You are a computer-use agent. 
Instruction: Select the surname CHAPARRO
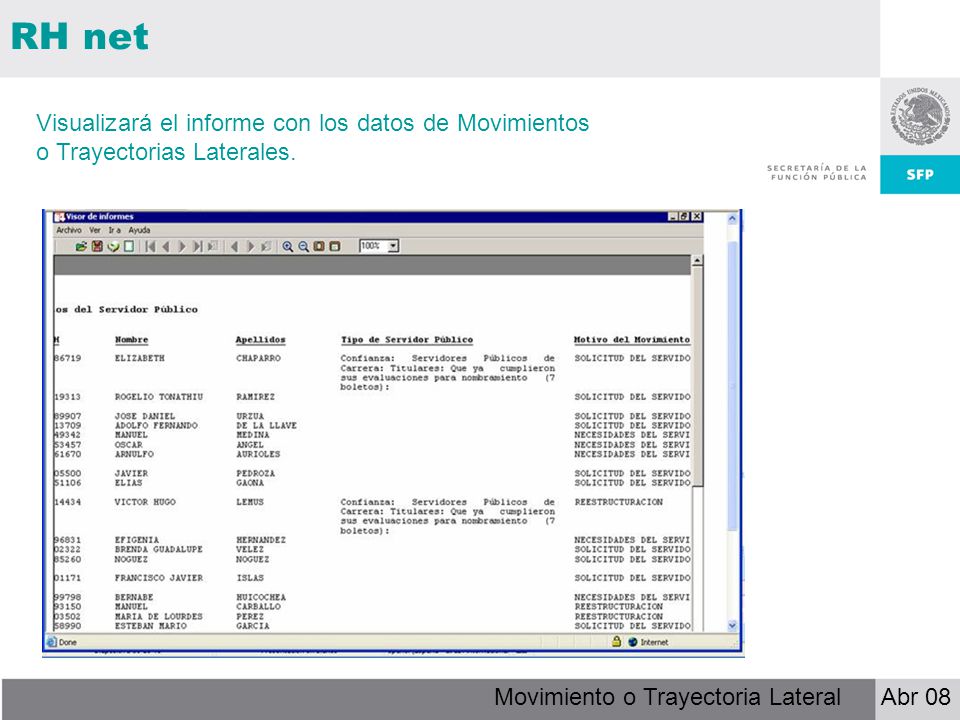258,358
